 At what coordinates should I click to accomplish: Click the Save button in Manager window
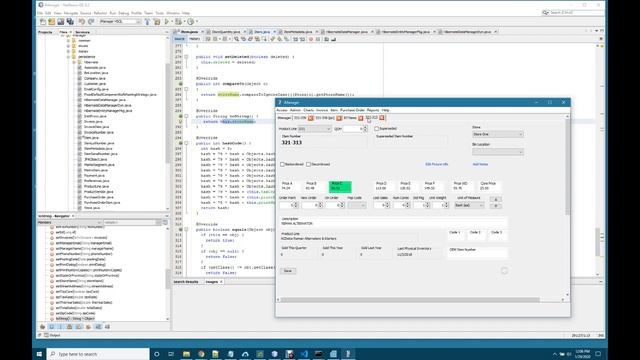pyautogui.click(x=288, y=271)
